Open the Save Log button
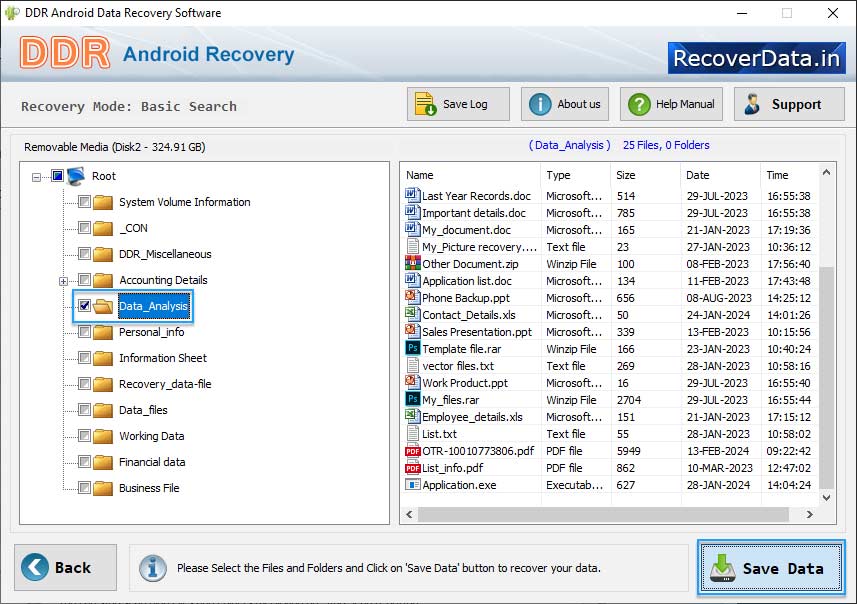The height and width of the screenshot is (604, 857). pos(458,104)
